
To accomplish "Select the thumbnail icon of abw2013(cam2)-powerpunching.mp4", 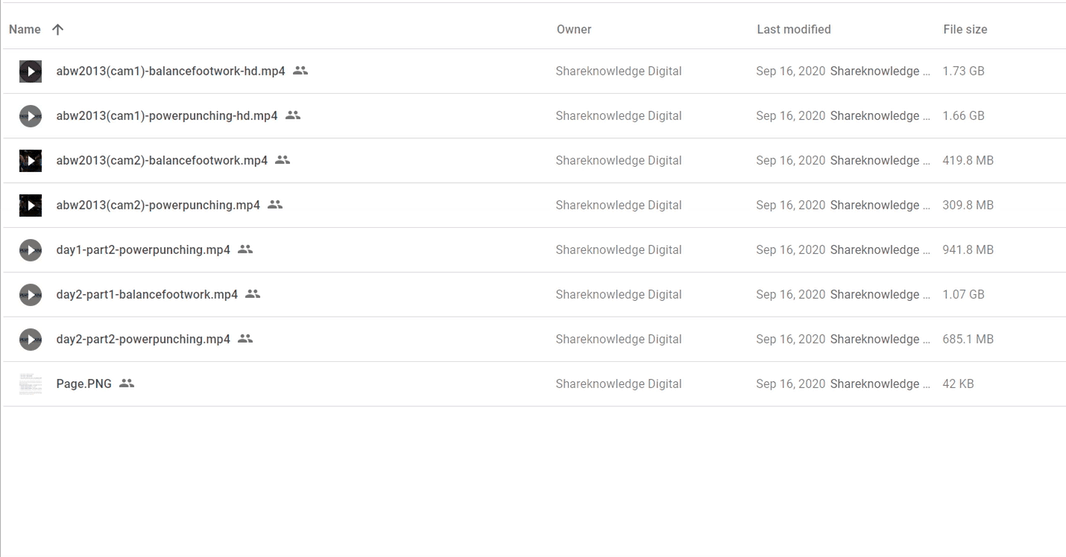I will pos(30,205).
